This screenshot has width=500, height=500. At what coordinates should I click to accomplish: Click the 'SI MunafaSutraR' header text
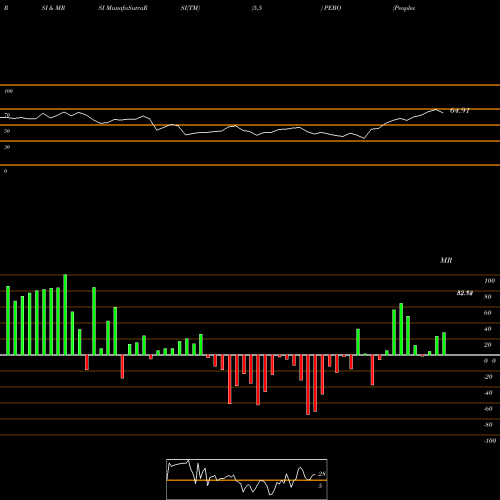(123, 8)
